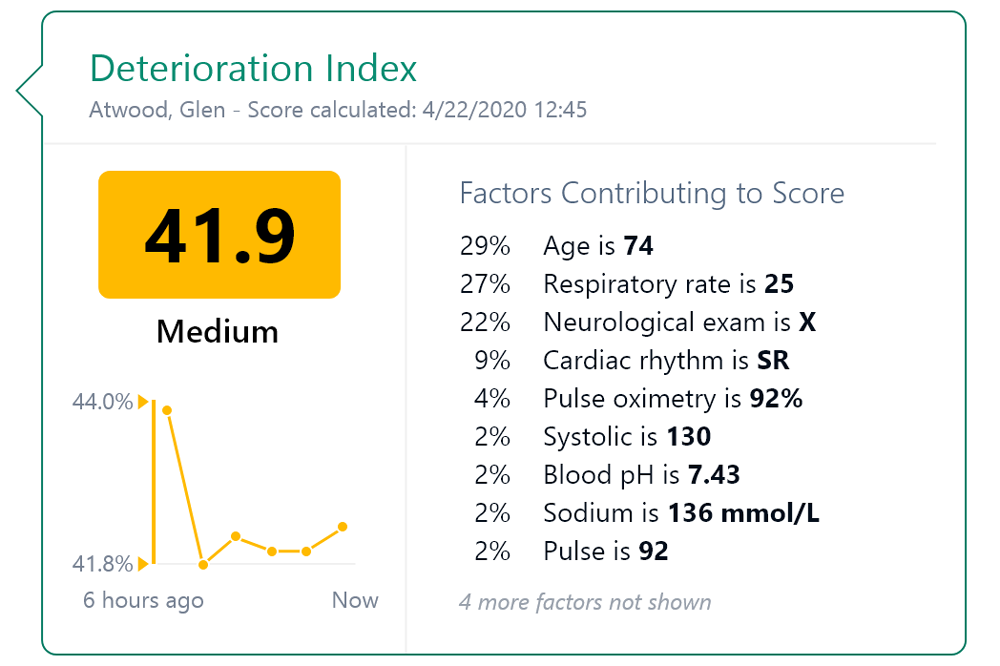The image size is (1000, 666).
Task: Open the Blood pH is 7.43 factor
Action: coord(641,474)
